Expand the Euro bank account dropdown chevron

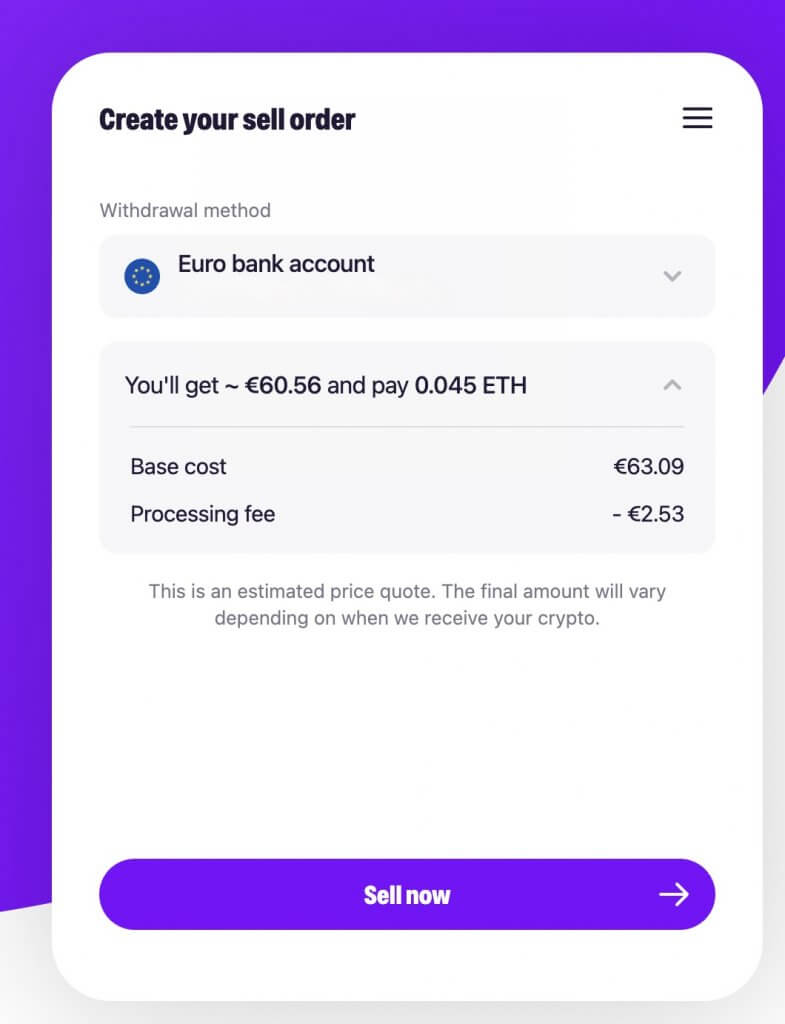click(672, 276)
